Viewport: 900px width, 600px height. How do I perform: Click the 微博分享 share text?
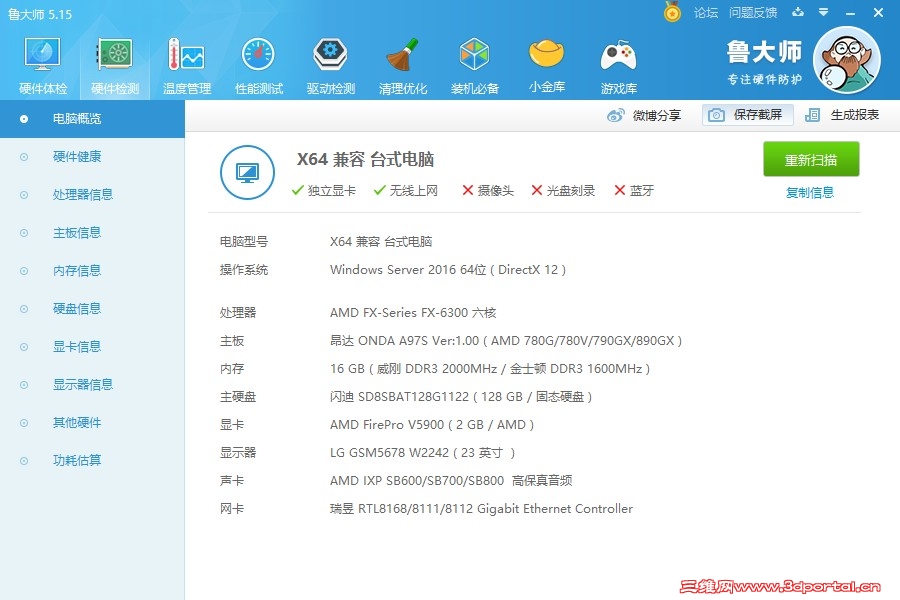click(657, 115)
